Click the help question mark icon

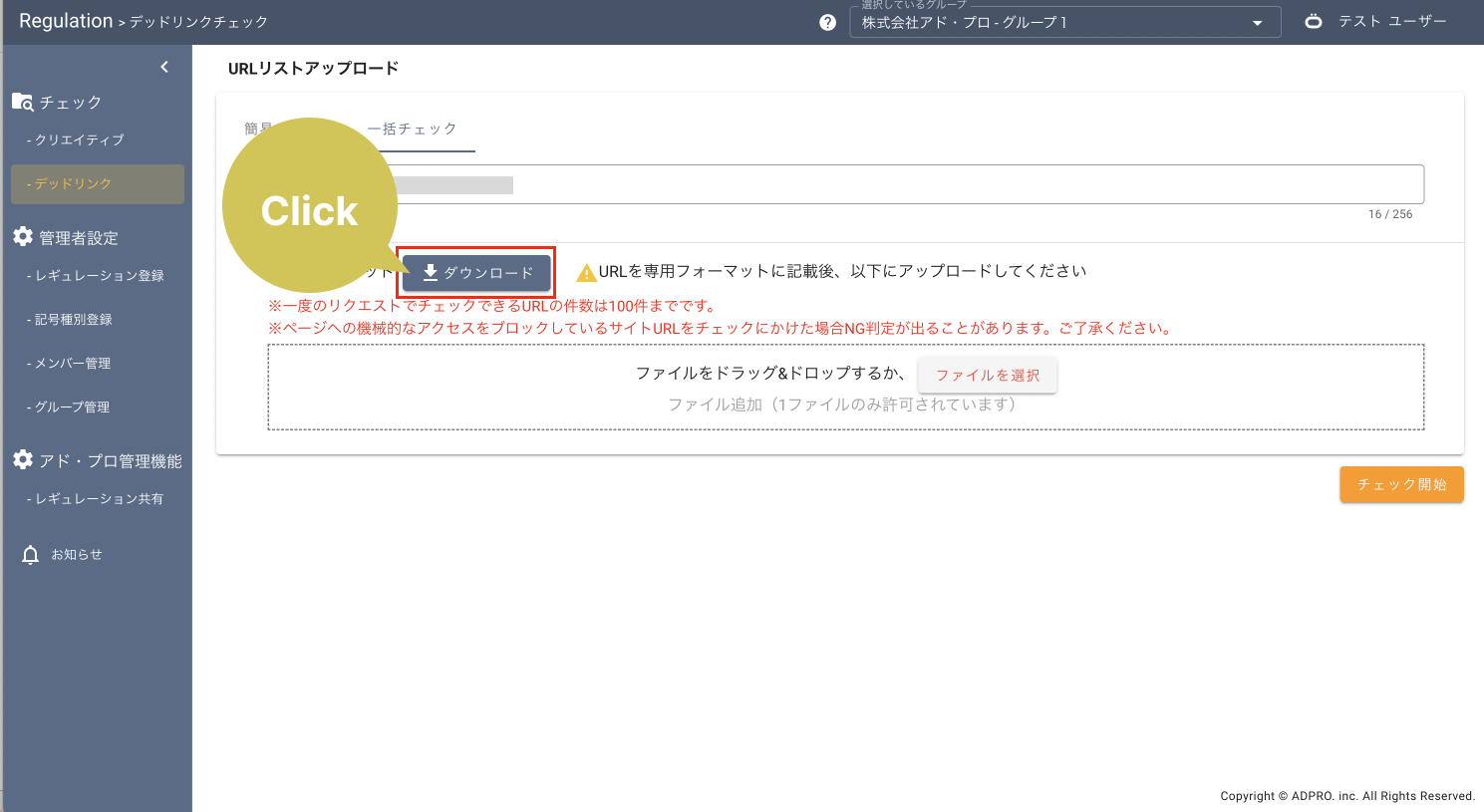point(827,23)
